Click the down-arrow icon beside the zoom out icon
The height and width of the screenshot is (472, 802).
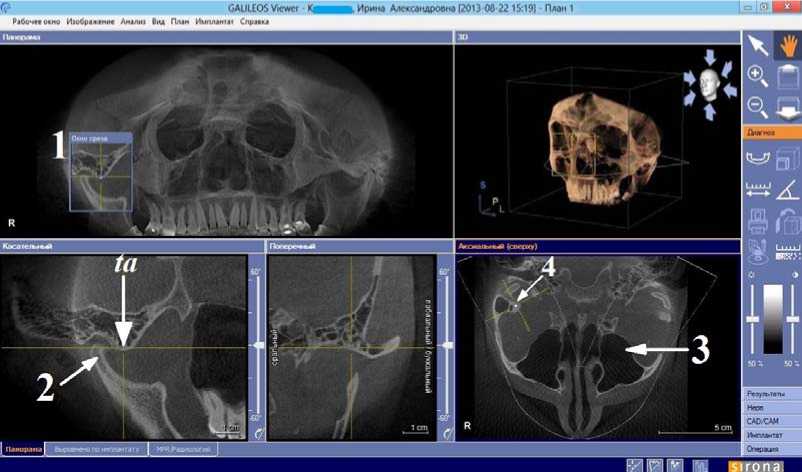[x=788, y=108]
